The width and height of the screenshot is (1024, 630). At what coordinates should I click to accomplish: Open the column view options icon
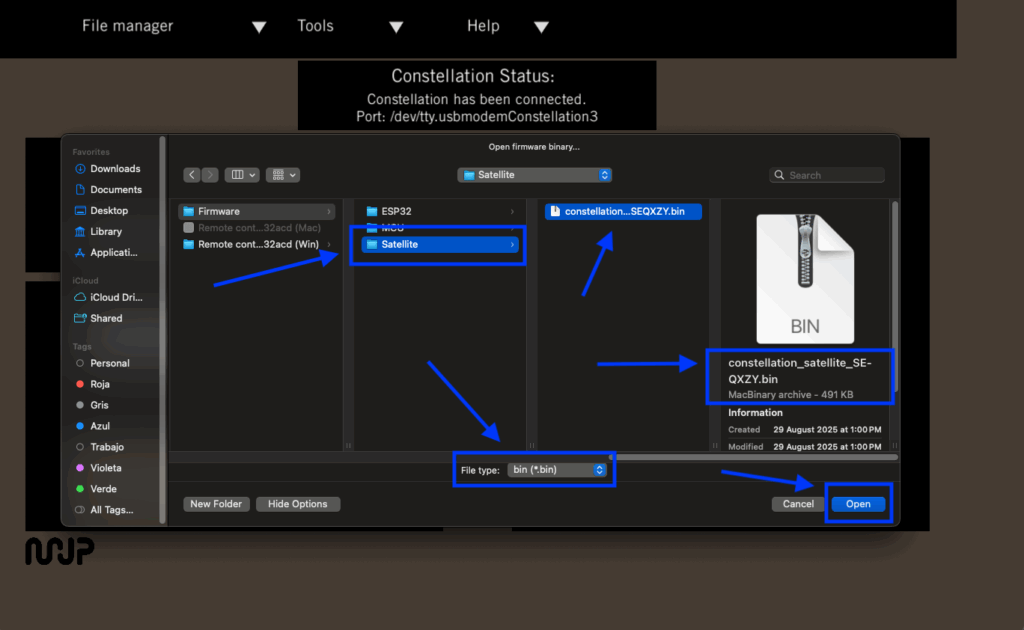[x=242, y=175]
